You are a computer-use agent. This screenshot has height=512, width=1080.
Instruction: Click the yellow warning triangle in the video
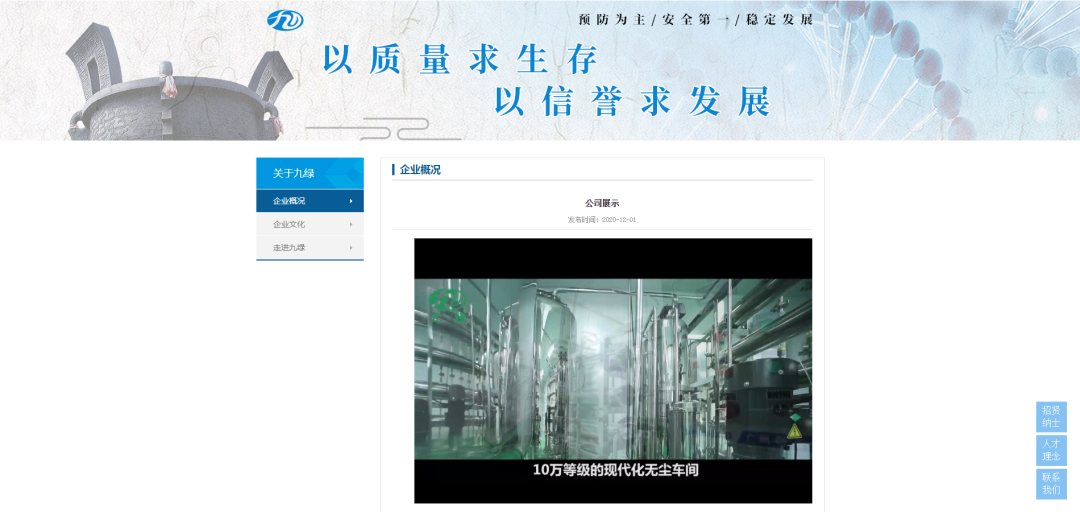[795, 431]
